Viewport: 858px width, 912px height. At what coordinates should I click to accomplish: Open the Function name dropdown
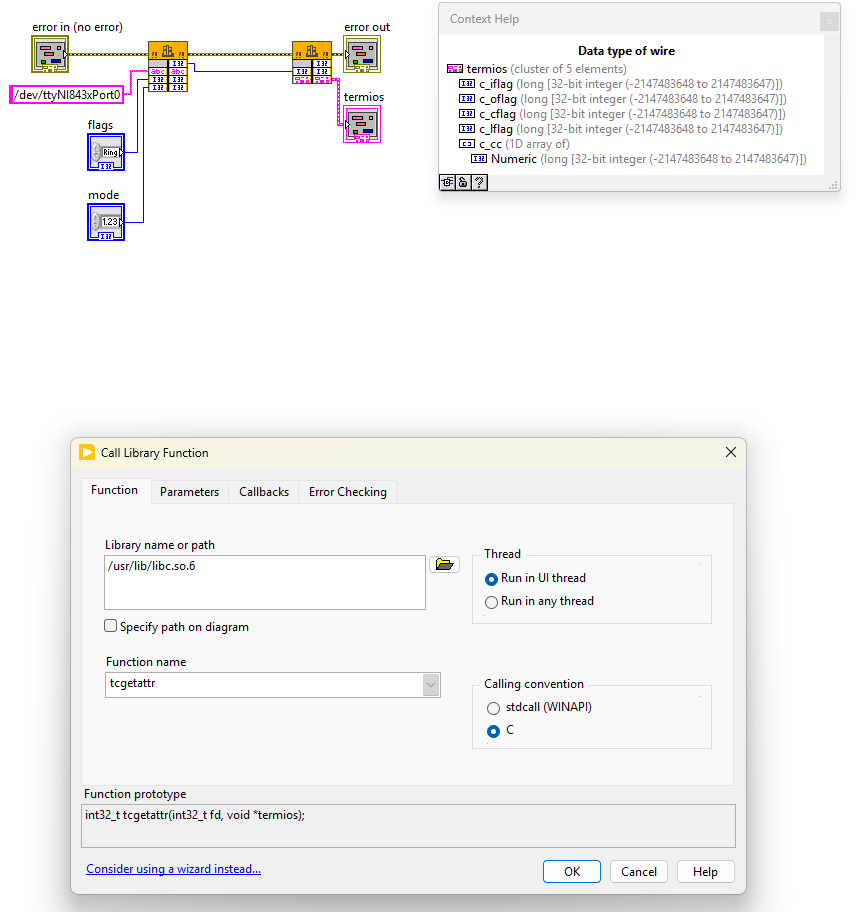click(430, 684)
